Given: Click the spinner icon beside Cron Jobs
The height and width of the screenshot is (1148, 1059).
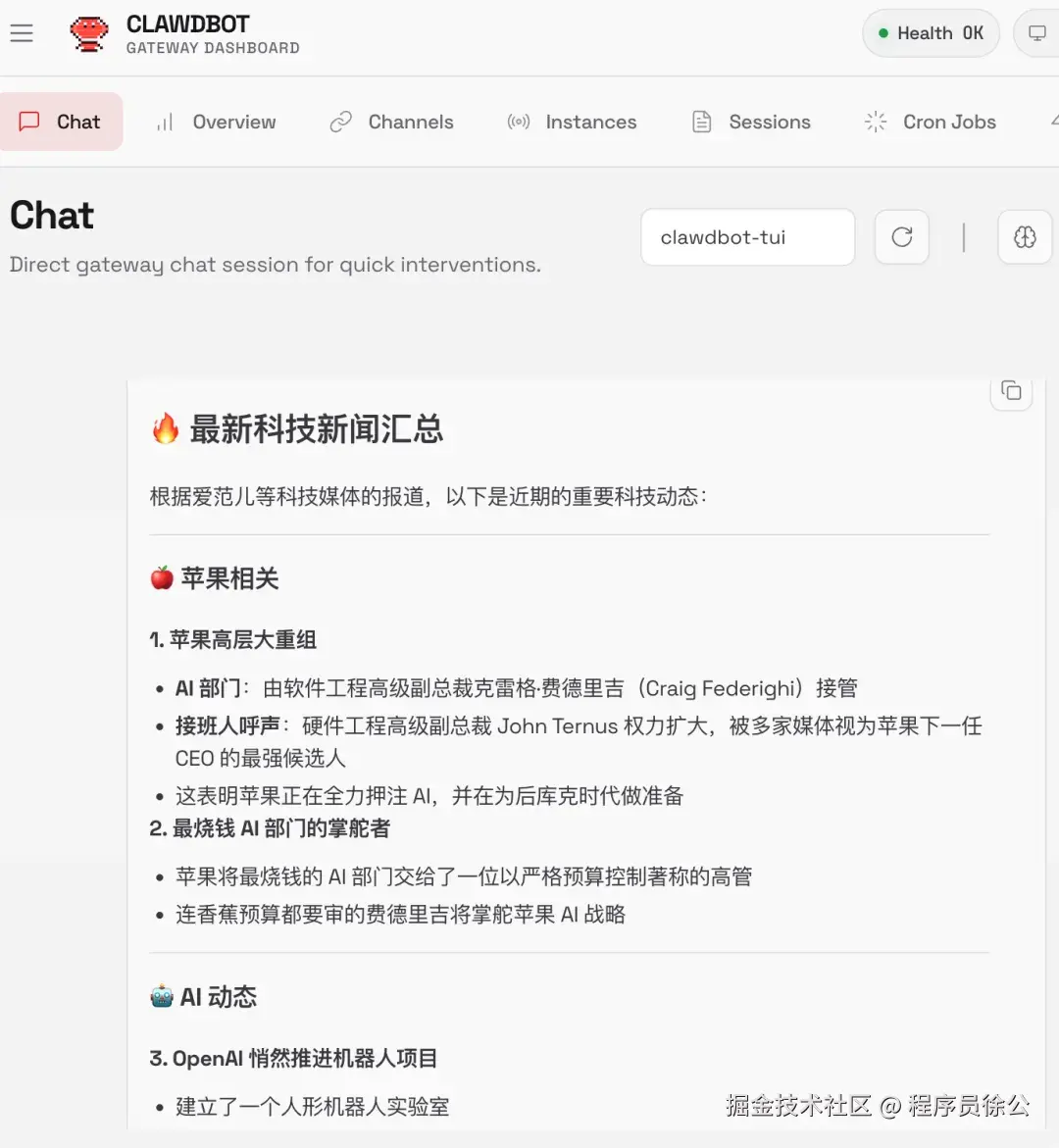Looking at the screenshot, I should point(876,122).
